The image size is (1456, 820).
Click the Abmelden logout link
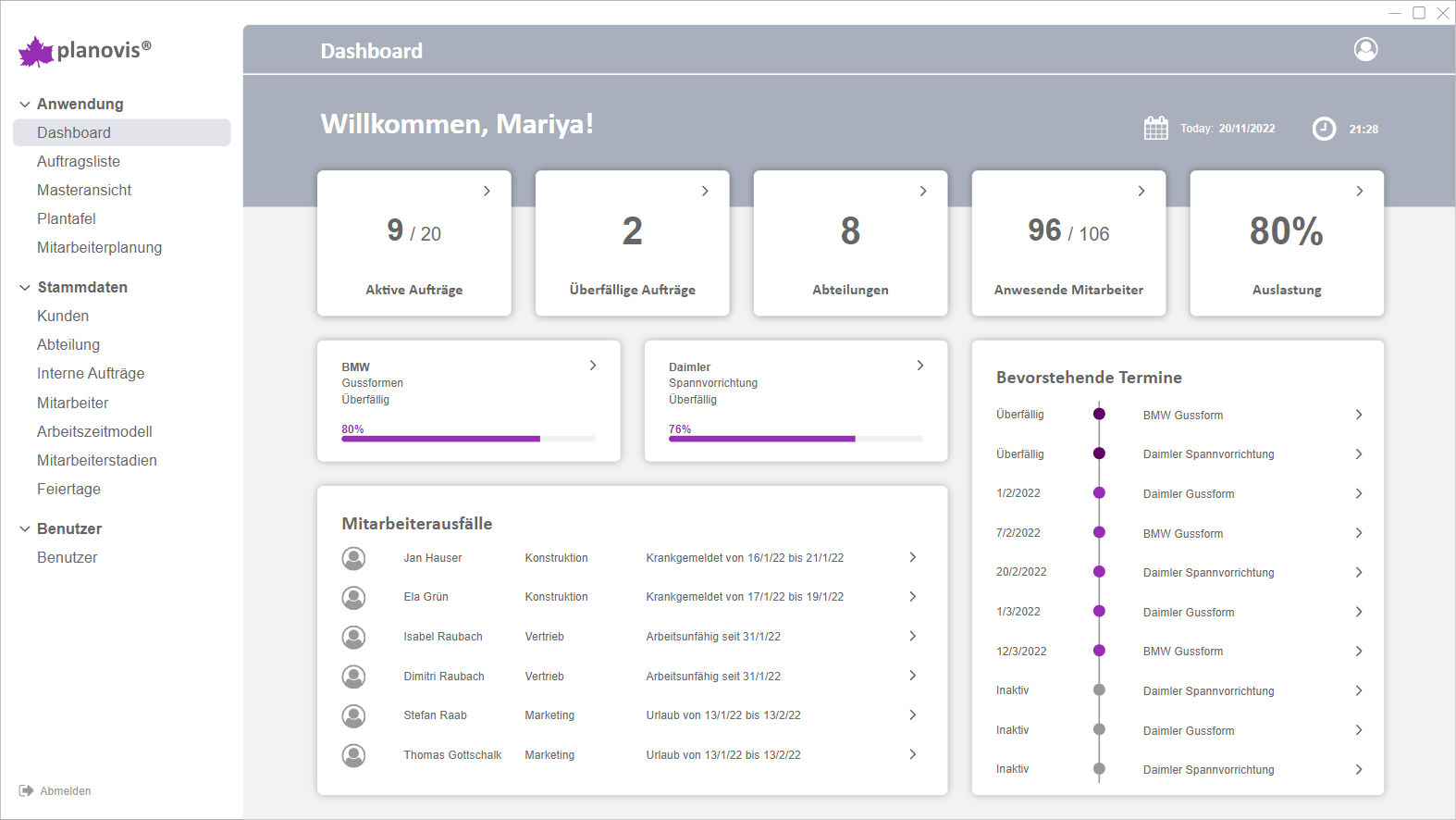coord(66,791)
